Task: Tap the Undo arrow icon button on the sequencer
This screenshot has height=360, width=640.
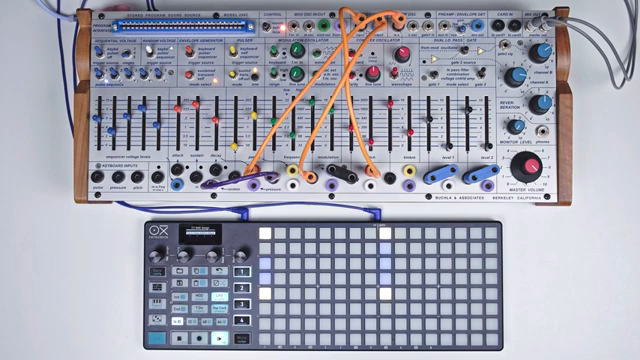Action: pyautogui.click(x=220, y=271)
